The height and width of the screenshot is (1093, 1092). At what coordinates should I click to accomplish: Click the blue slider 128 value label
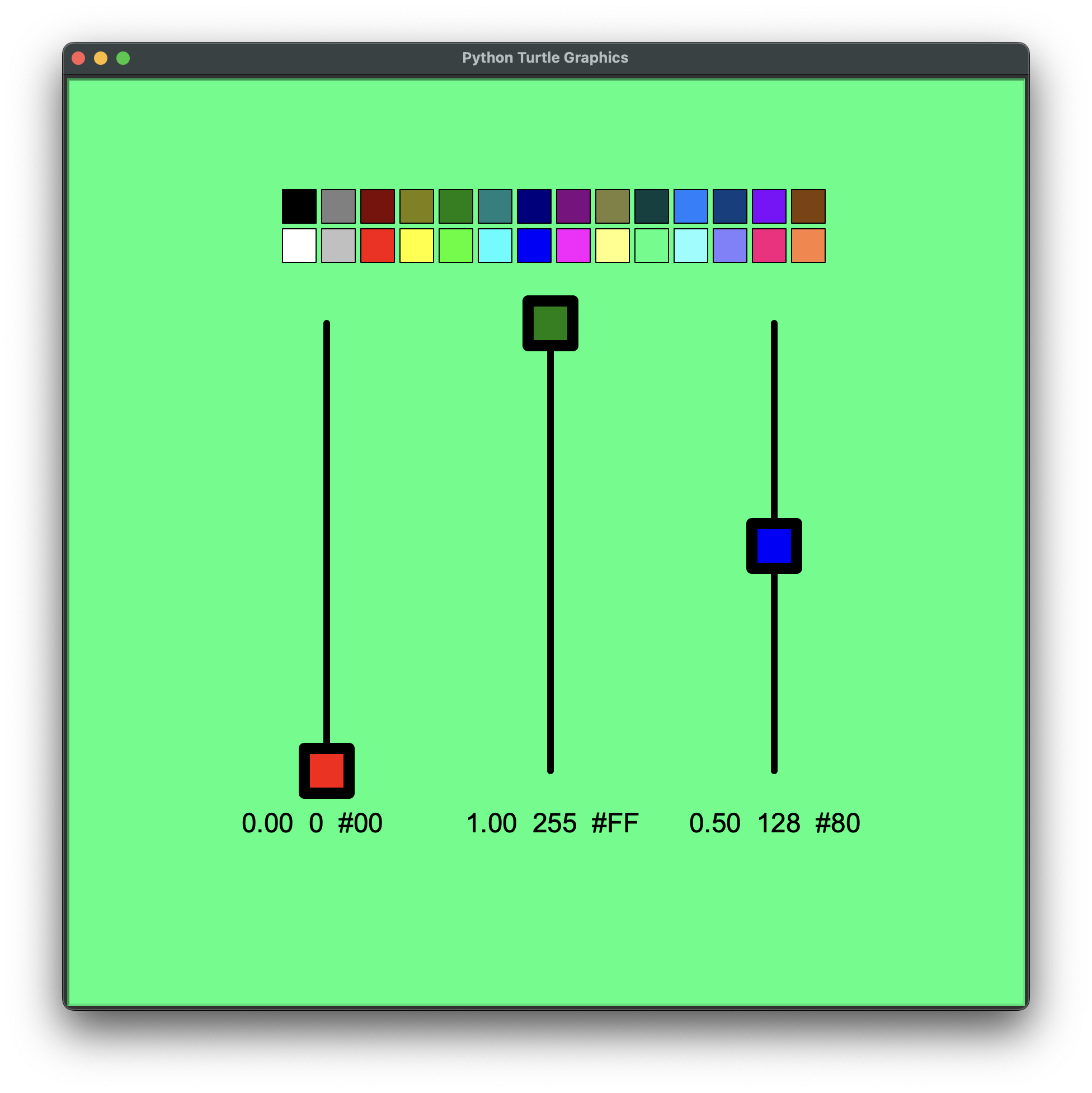click(x=779, y=823)
